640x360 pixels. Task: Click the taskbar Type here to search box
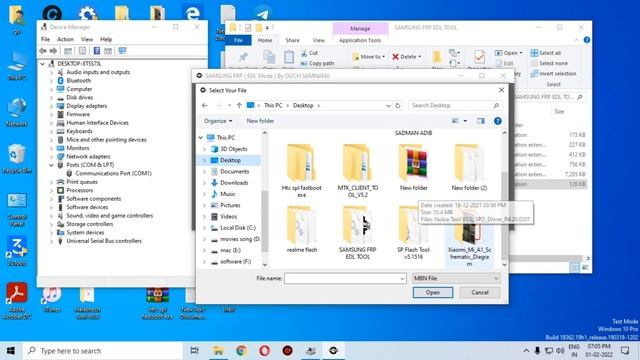102,351
